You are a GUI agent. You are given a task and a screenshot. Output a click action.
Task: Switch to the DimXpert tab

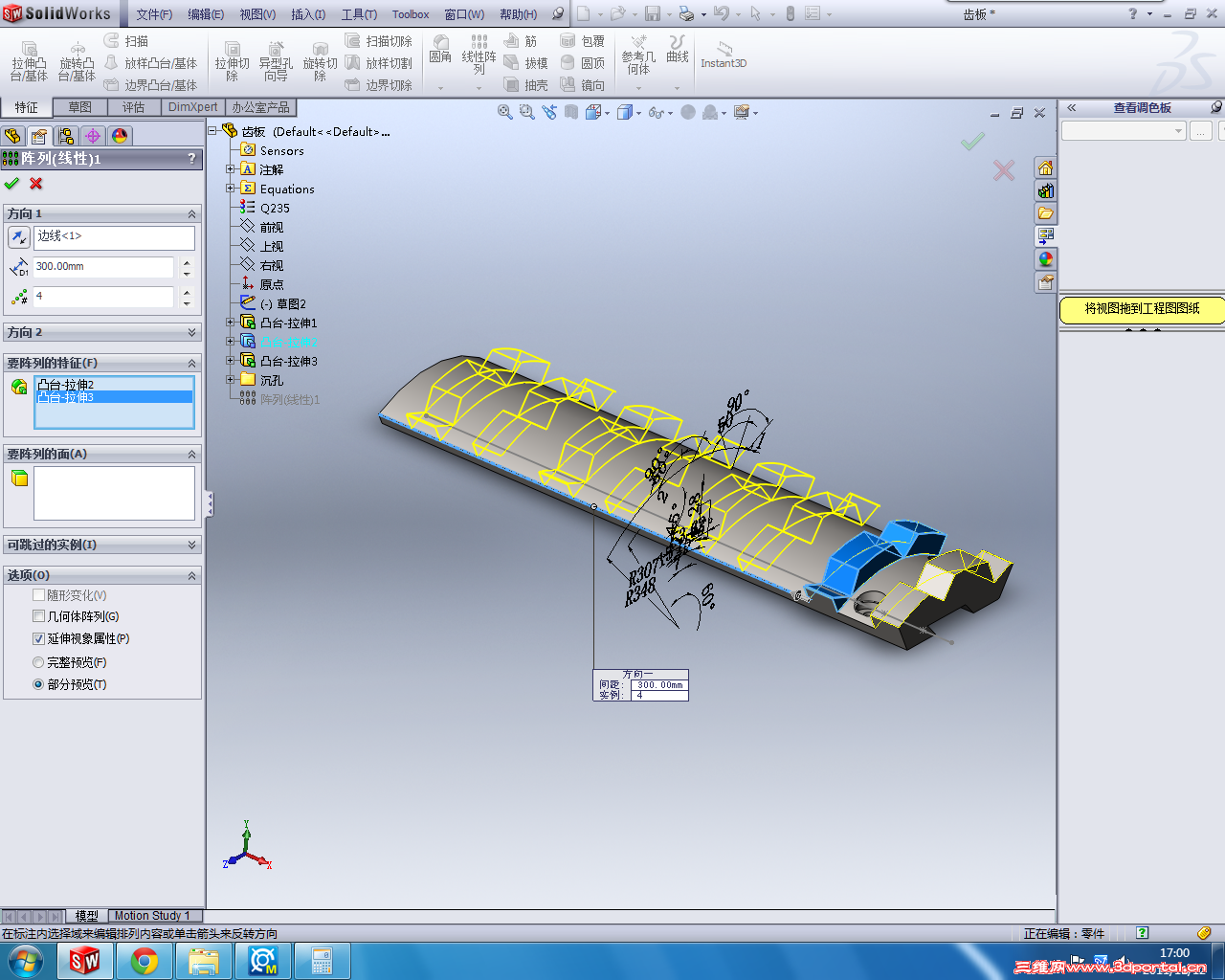pyautogui.click(x=193, y=107)
